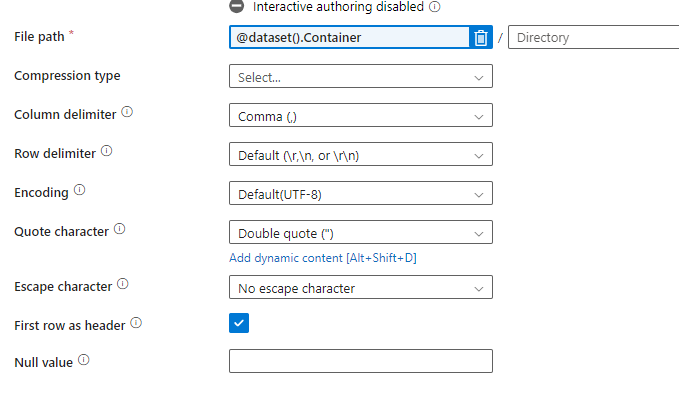This screenshot has height=405, width=679.
Task: Click the Directory path input field
Action: pos(593,38)
